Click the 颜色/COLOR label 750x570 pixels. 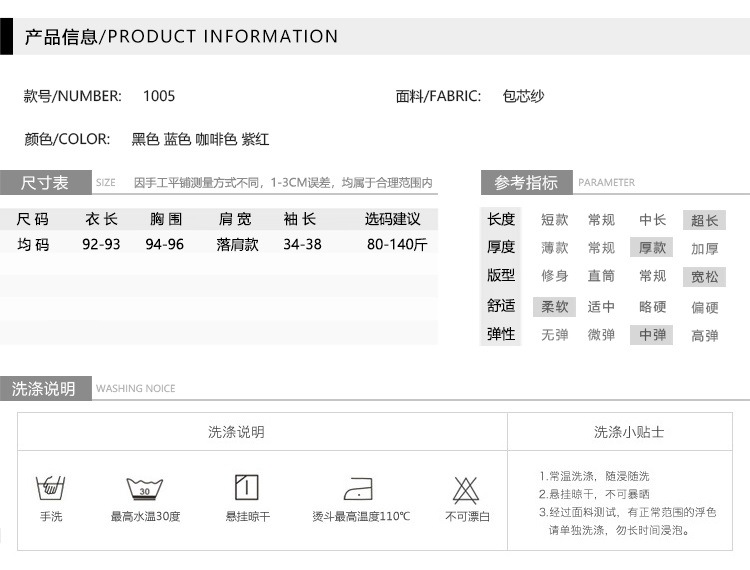click(x=67, y=139)
